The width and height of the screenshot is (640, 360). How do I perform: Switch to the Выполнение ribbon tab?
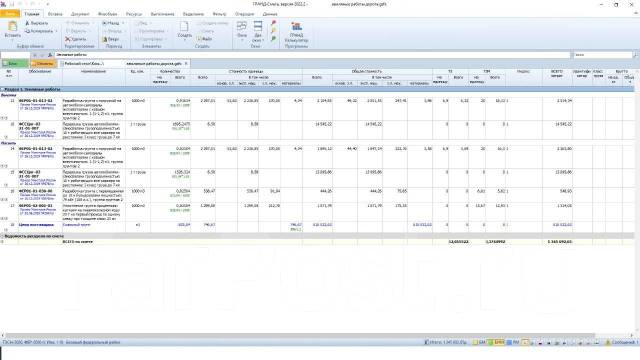[x=162, y=14]
